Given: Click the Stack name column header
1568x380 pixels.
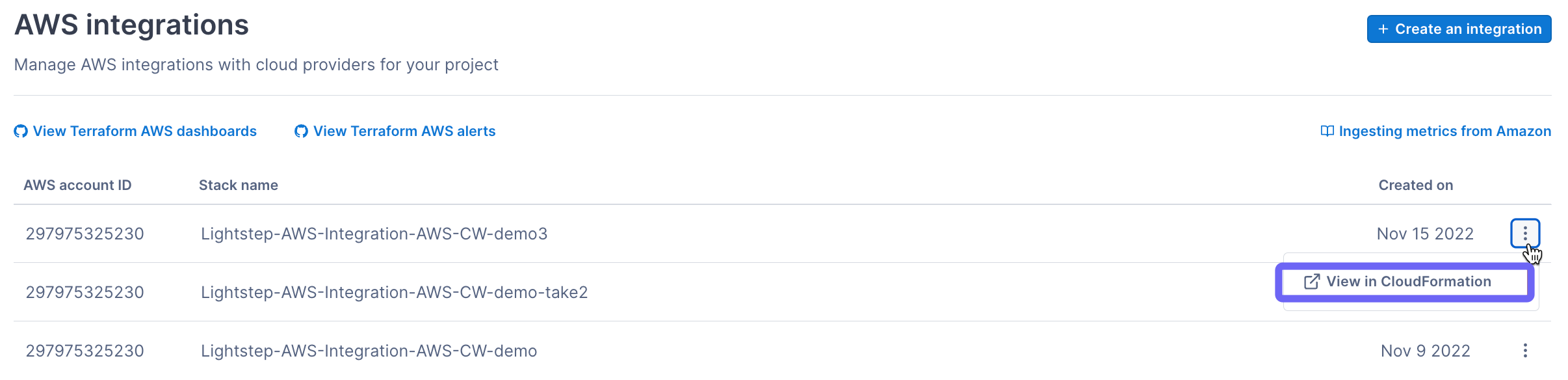Looking at the screenshot, I should pos(238,185).
